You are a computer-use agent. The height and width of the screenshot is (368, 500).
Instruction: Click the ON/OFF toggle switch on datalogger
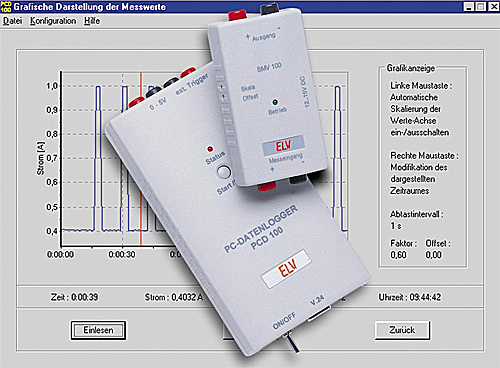(x=293, y=343)
